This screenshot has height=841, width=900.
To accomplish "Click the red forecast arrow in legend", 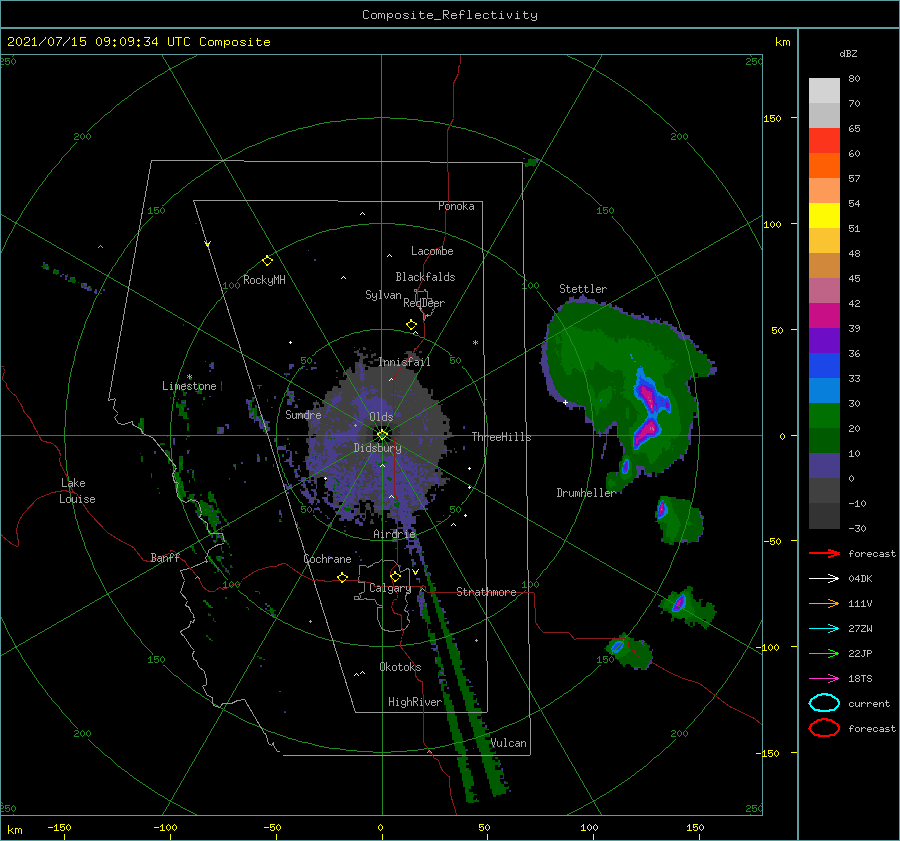I will 824,553.
